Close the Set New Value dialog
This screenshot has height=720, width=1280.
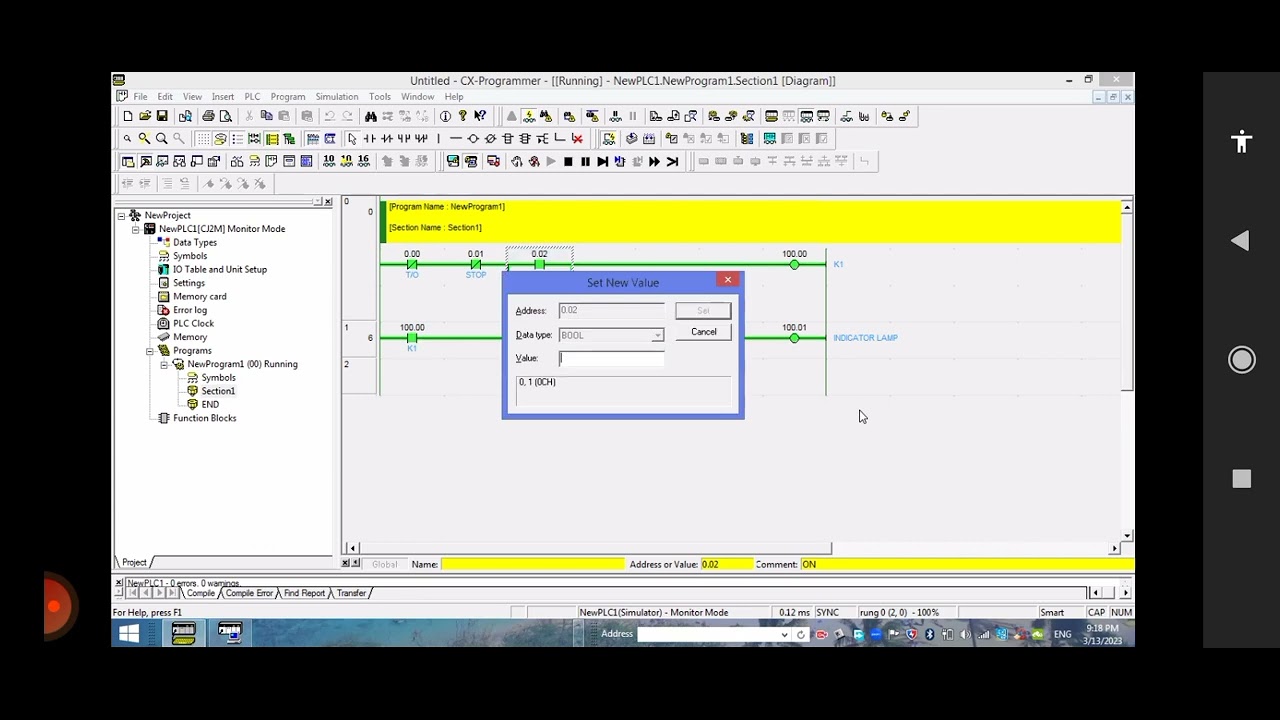click(728, 280)
